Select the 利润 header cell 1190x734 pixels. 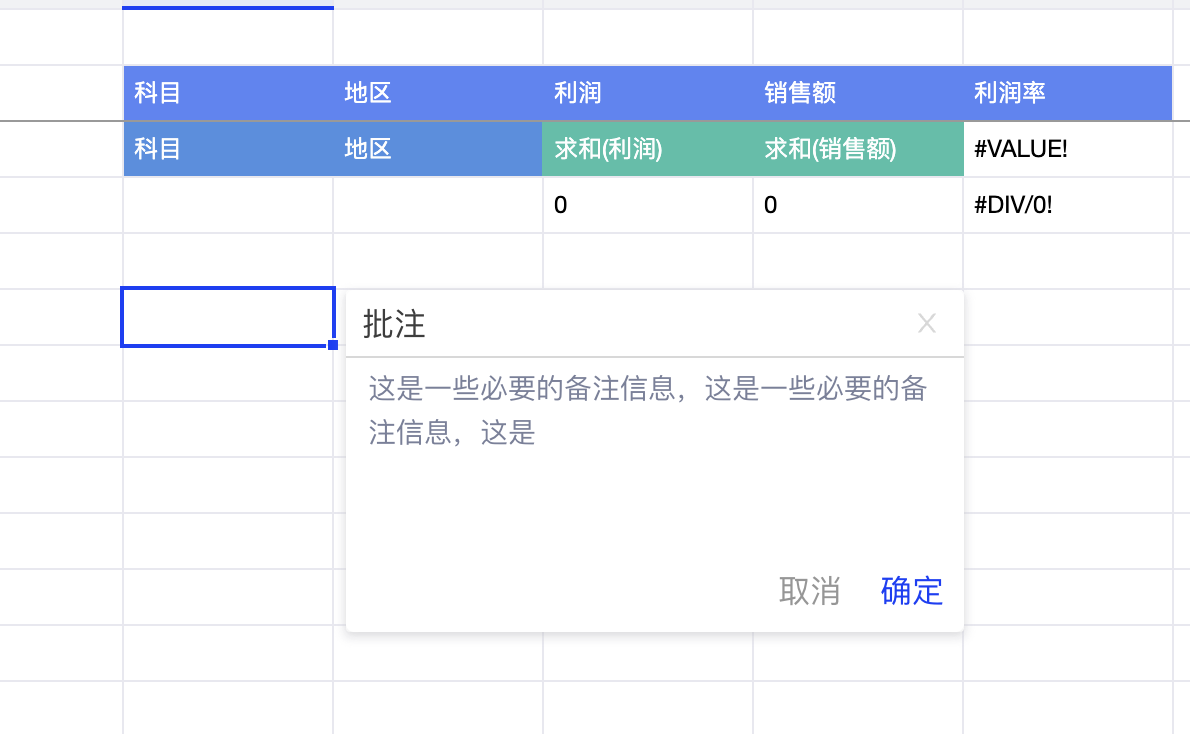tap(648, 93)
